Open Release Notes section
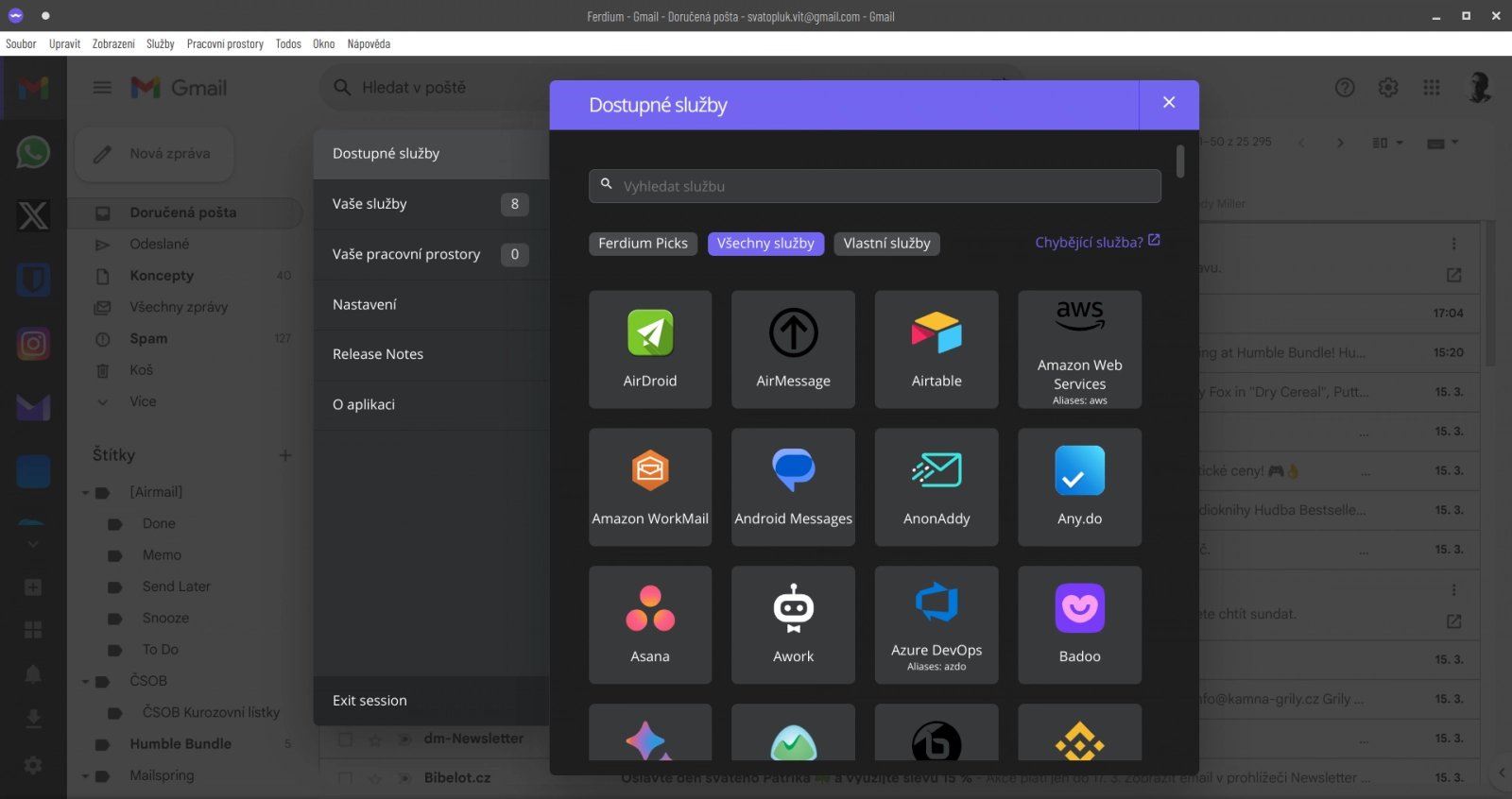The height and width of the screenshot is (799, 1512). pos(431,354)
